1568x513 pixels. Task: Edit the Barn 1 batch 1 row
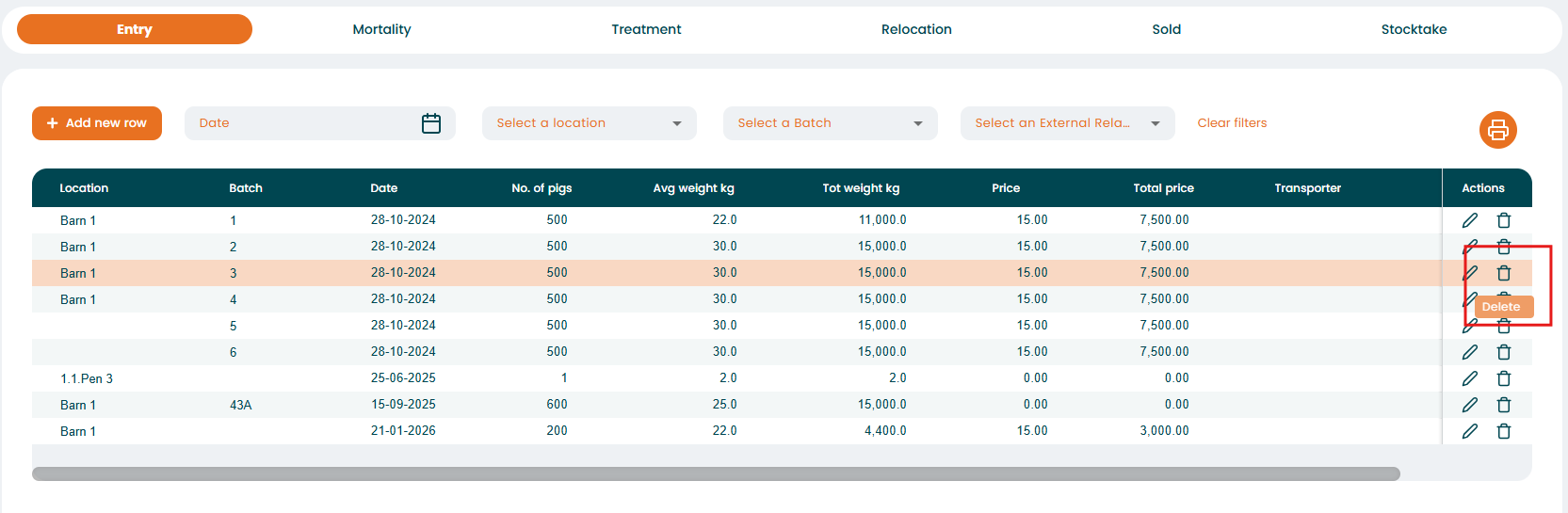(x=1469, y=220)
